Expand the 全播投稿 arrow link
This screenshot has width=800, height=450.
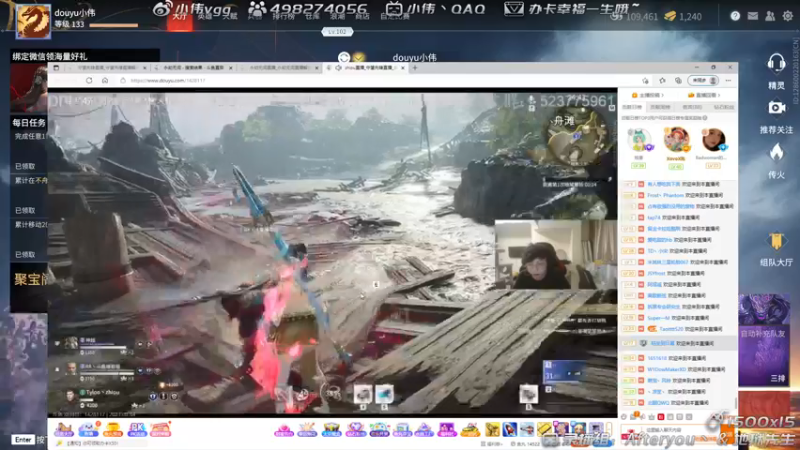[648, 95]
